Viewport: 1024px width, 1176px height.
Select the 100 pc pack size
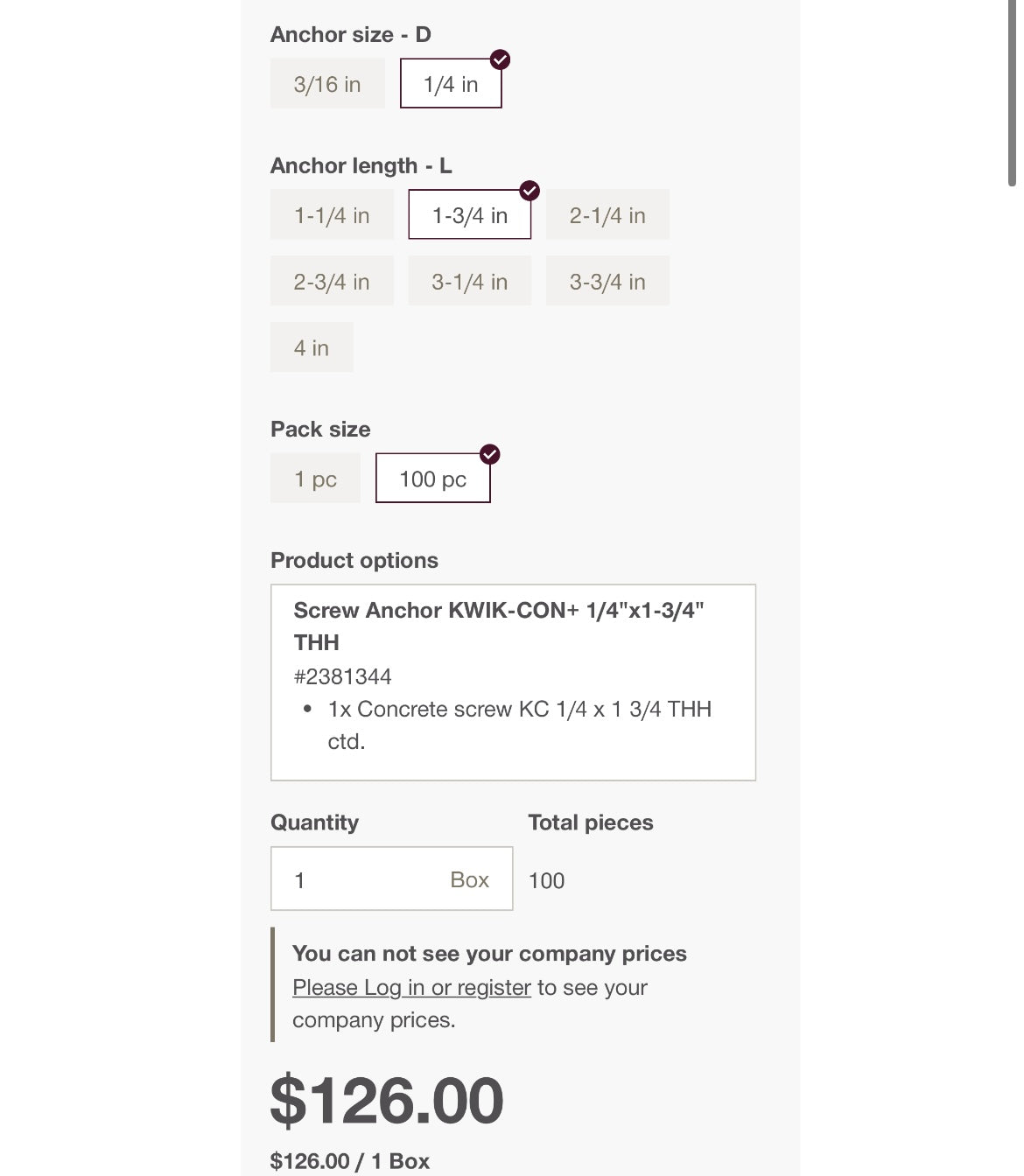point(432,479)
